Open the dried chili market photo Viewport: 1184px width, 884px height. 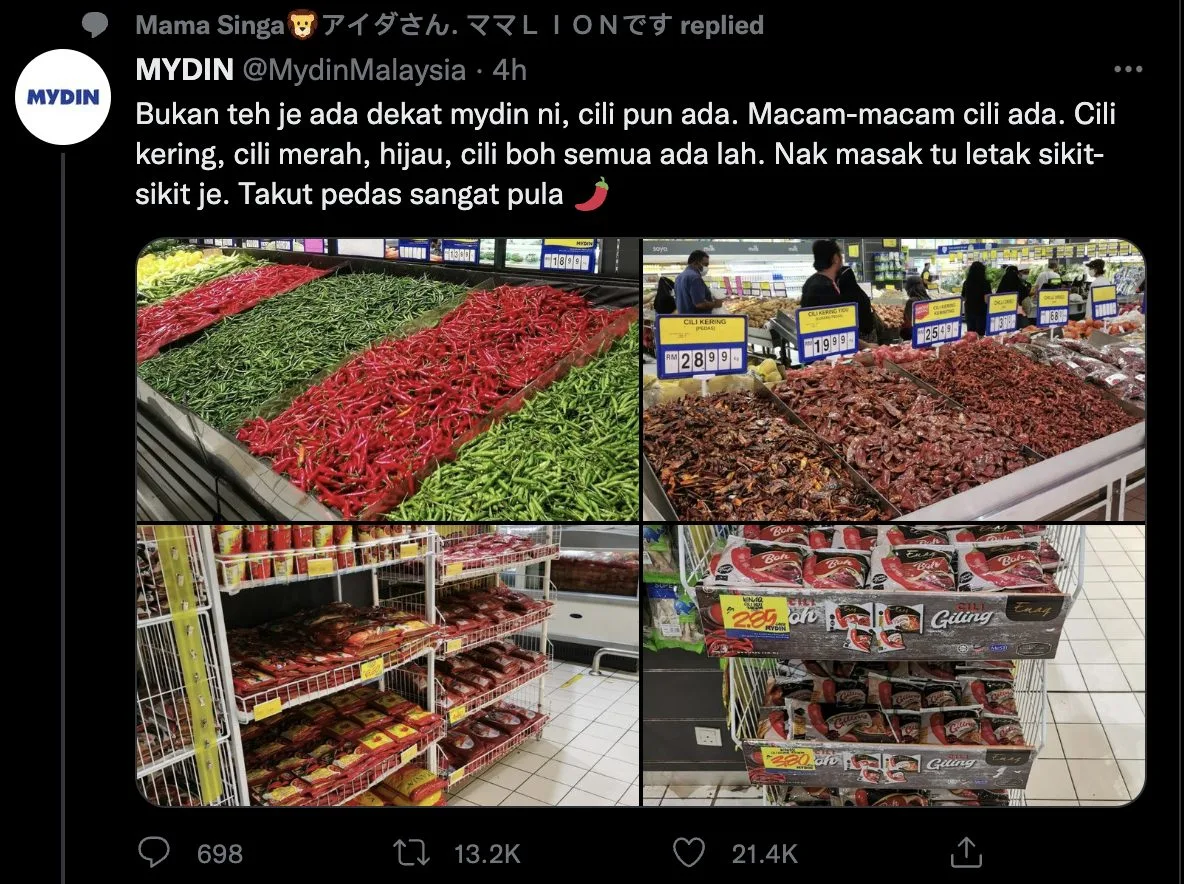point(894,380)
